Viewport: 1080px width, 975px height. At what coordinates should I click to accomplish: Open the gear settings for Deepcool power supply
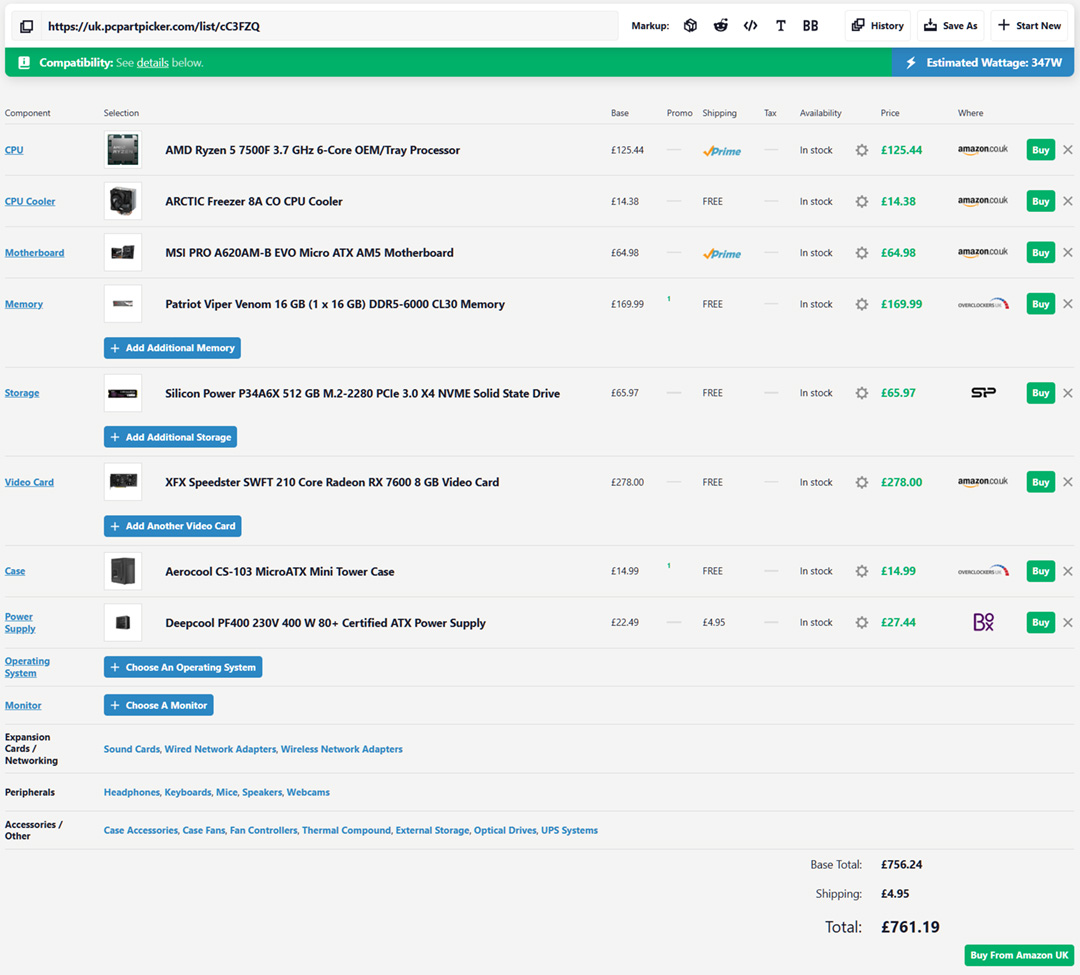[862, 622]
